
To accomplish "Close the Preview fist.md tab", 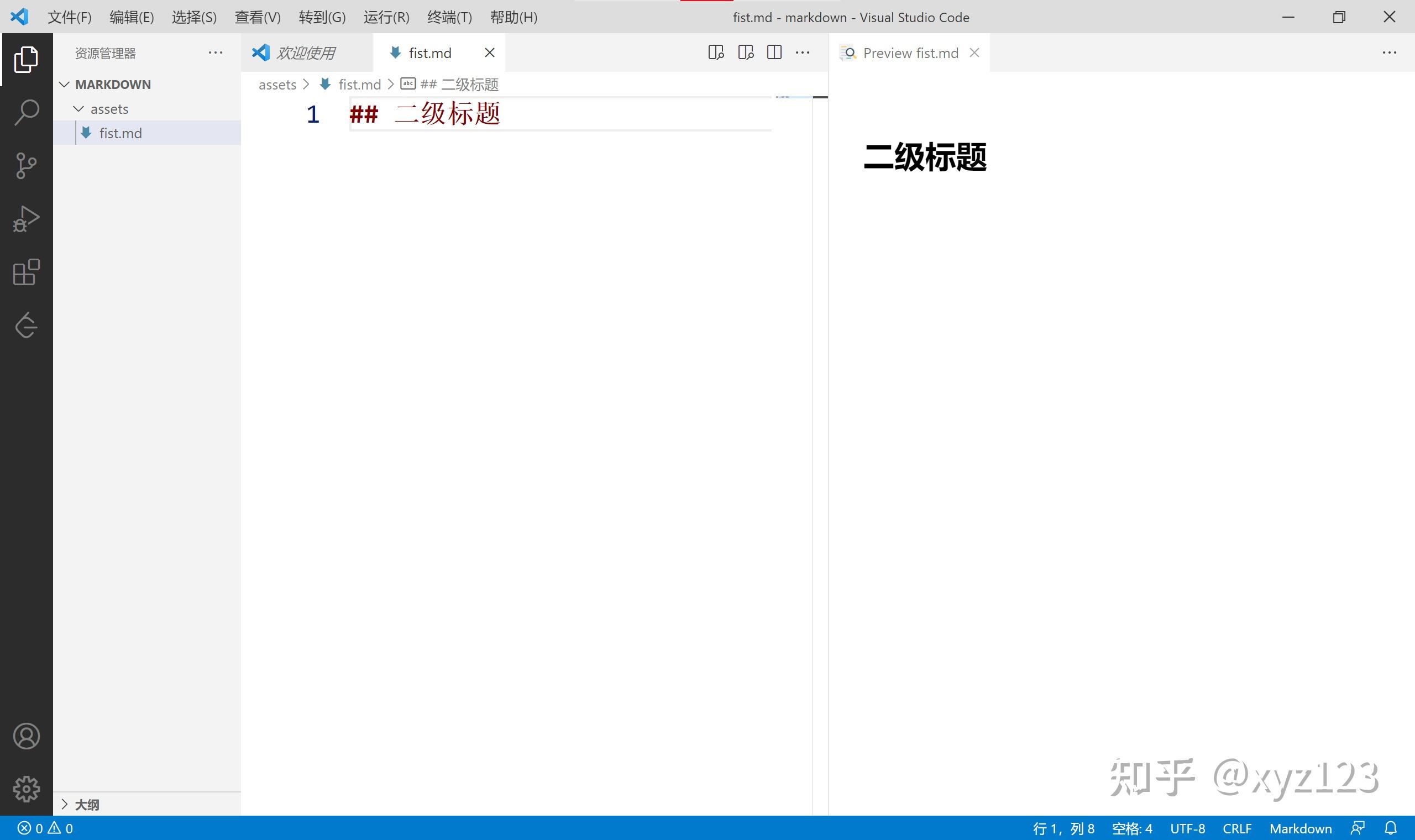I will coord(974,52).
